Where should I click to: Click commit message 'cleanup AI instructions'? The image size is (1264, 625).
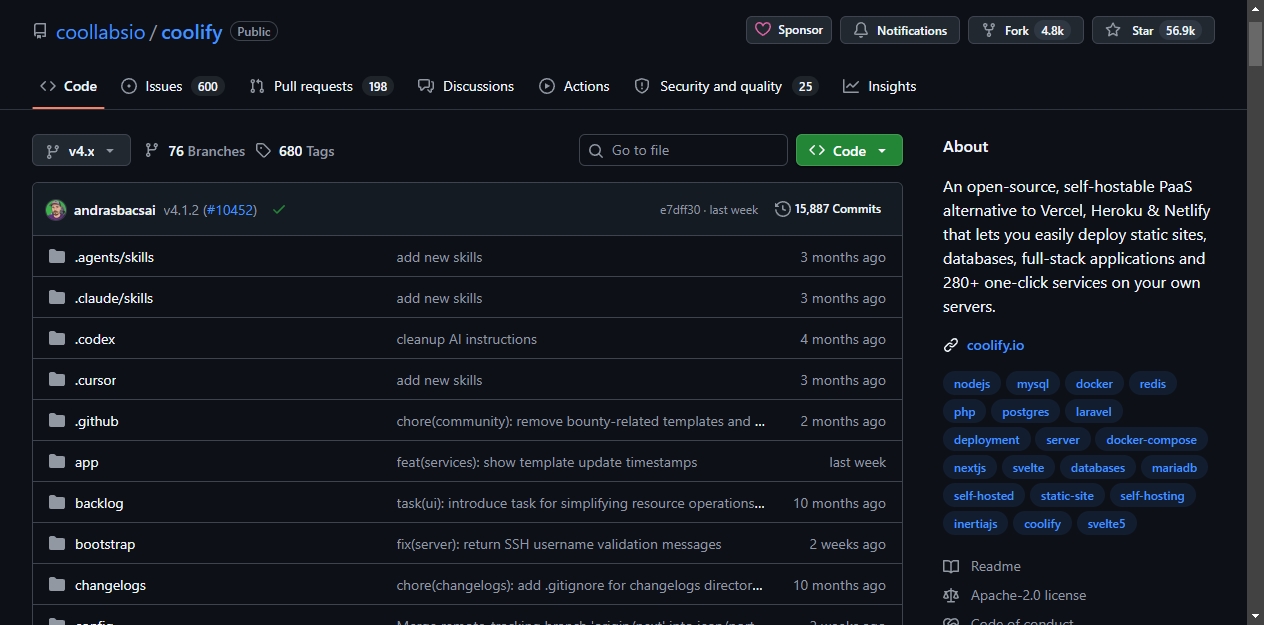pyautogui.click(x=467, y=339)
